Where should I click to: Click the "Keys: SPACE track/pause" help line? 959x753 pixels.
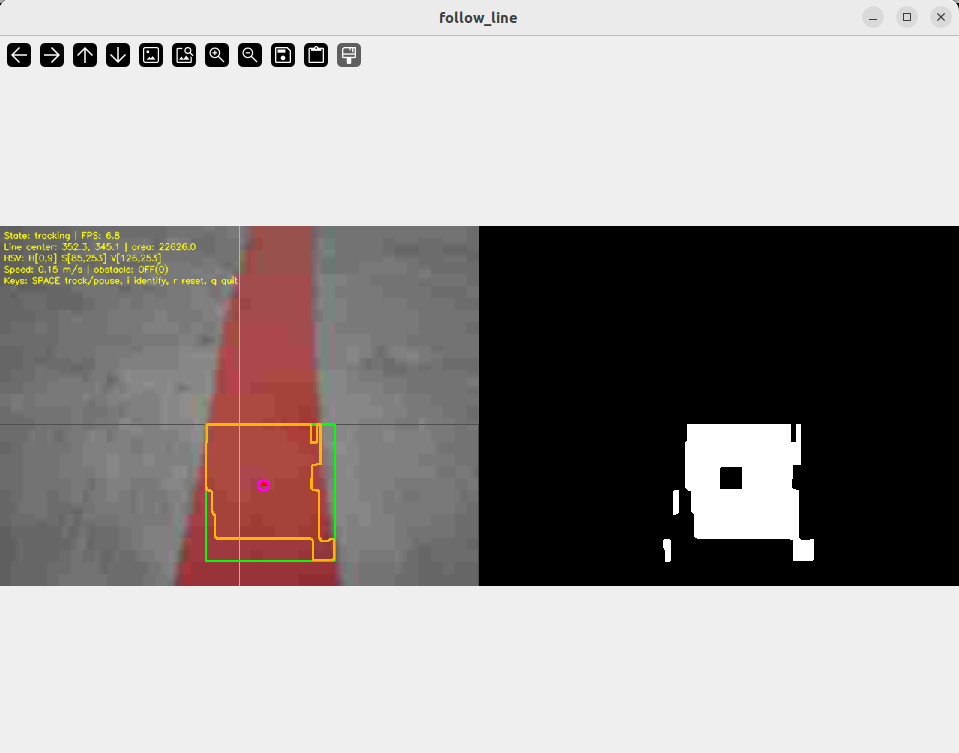point(120,281)
